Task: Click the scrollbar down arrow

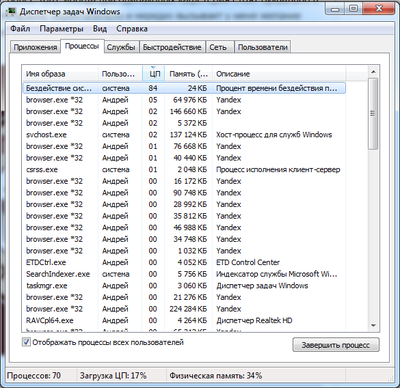Action: [373, 325]
